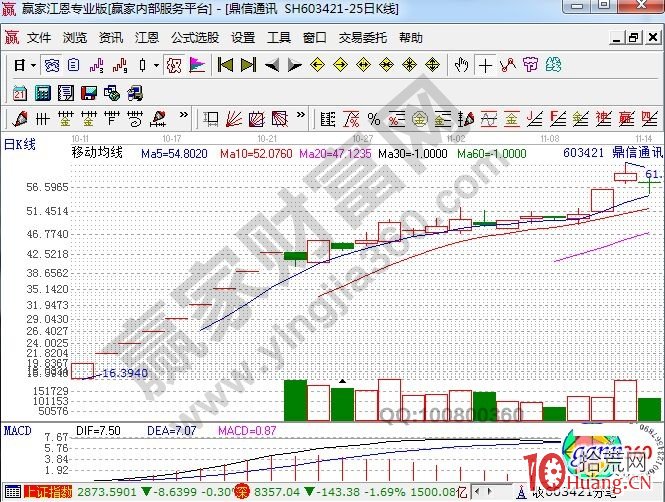Click the Ma20=47.1235 indicator label

(x=335, y=153)
